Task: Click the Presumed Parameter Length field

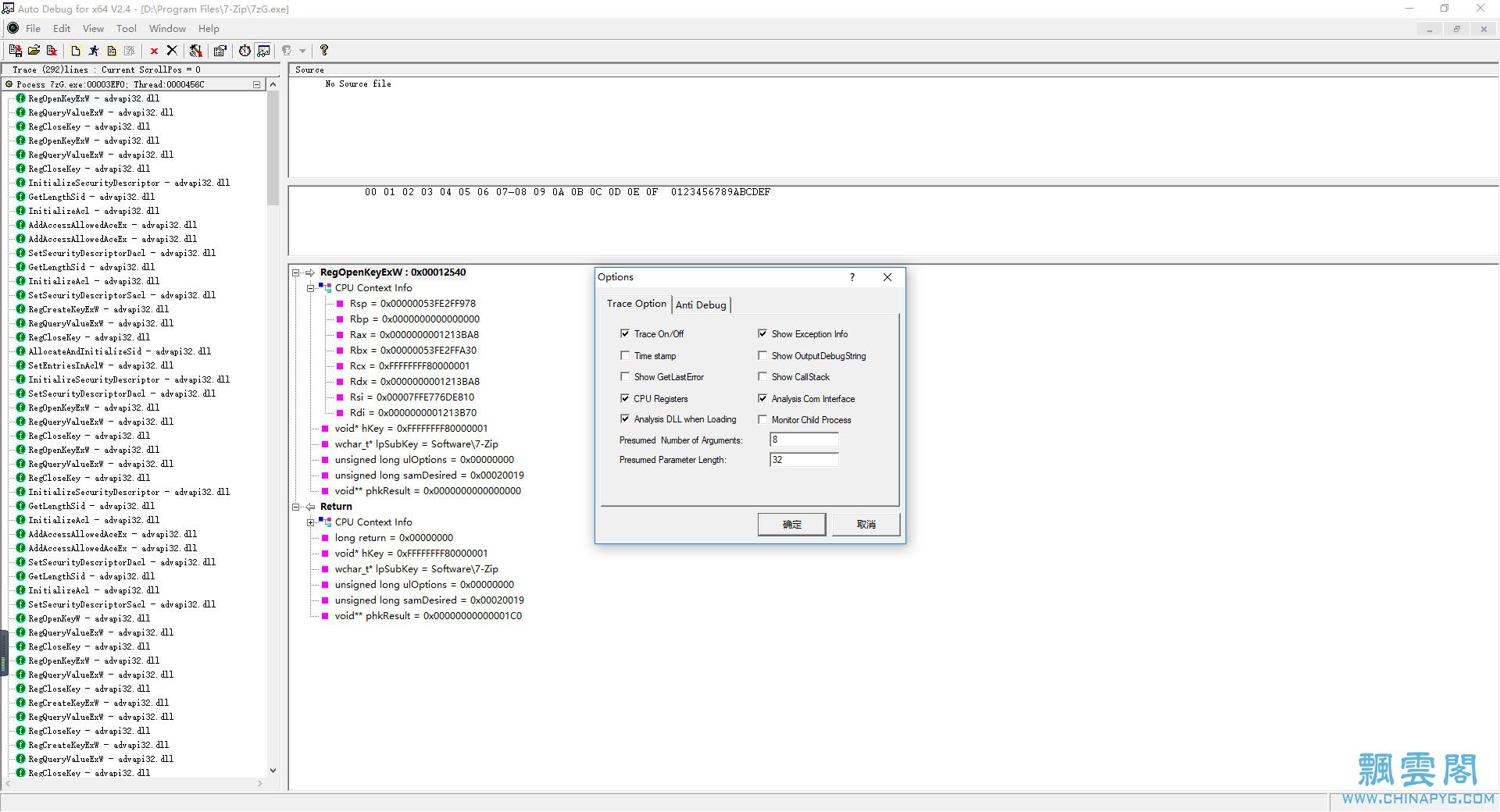Action: [804, 460]
